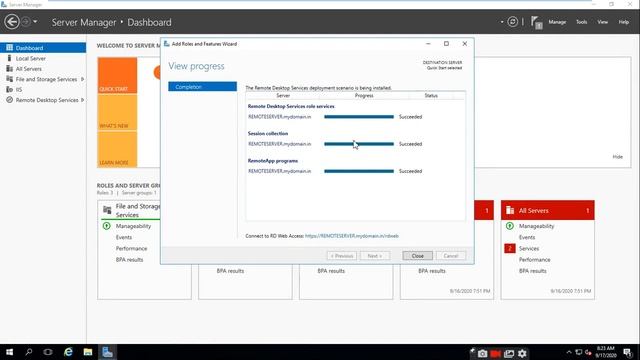640x360 pixels.
Task: Select the Completion step in wizard
Action: coord(202,87)
